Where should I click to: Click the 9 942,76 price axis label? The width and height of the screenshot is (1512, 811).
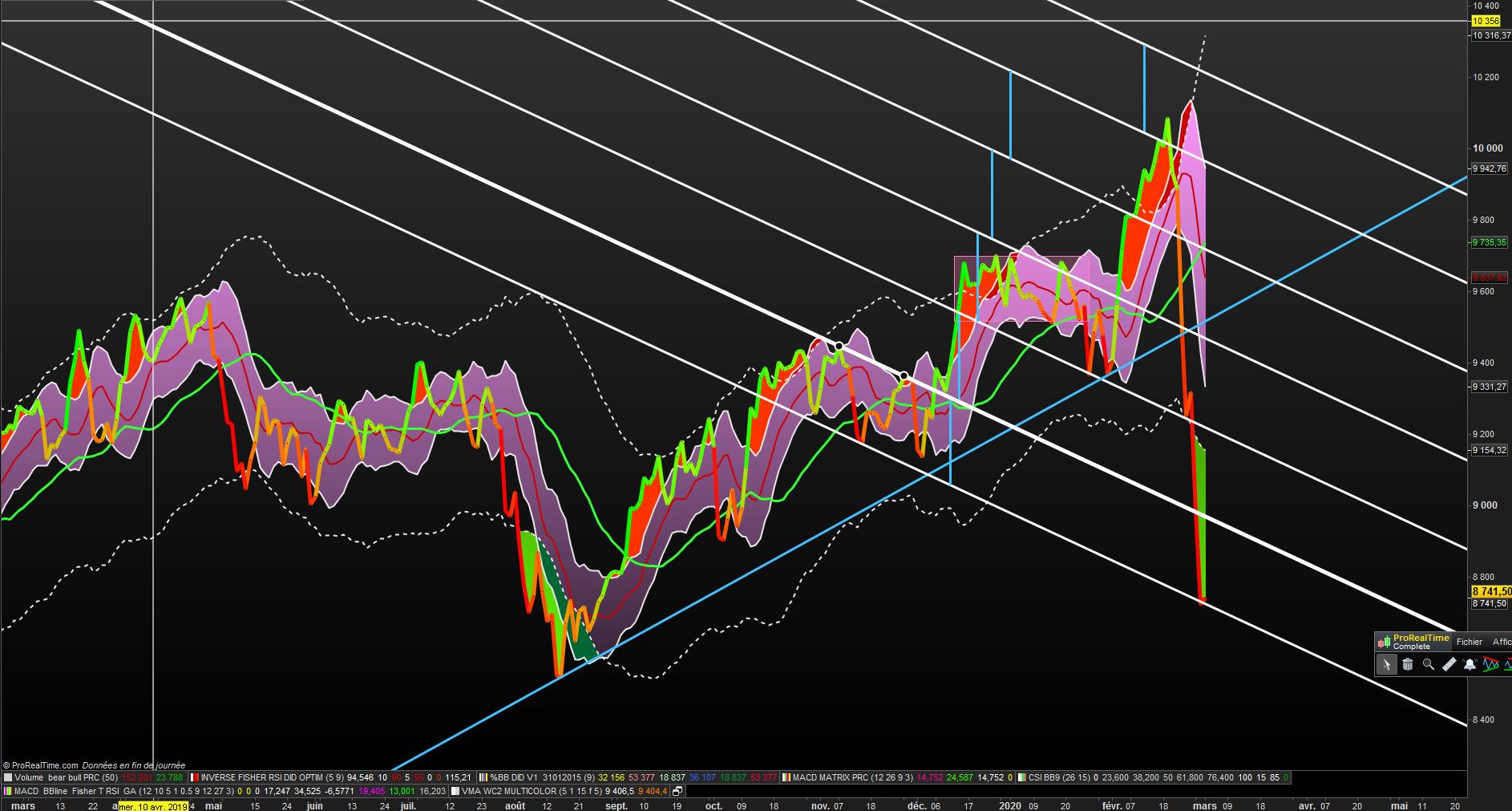(1490, 168)
